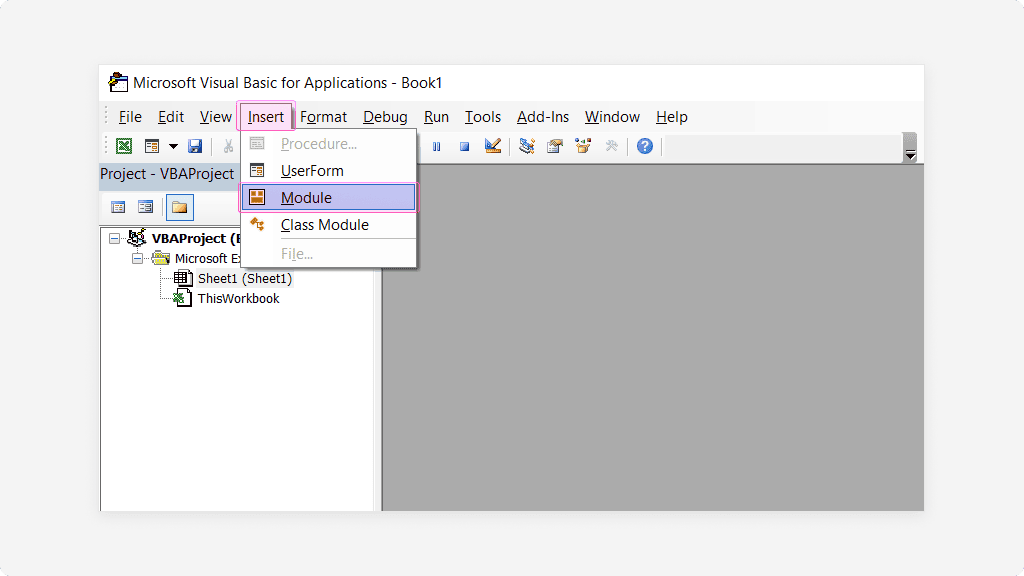
Task: Click the Insert UserForm toolbar icon
Action: (x=152, y=146)
